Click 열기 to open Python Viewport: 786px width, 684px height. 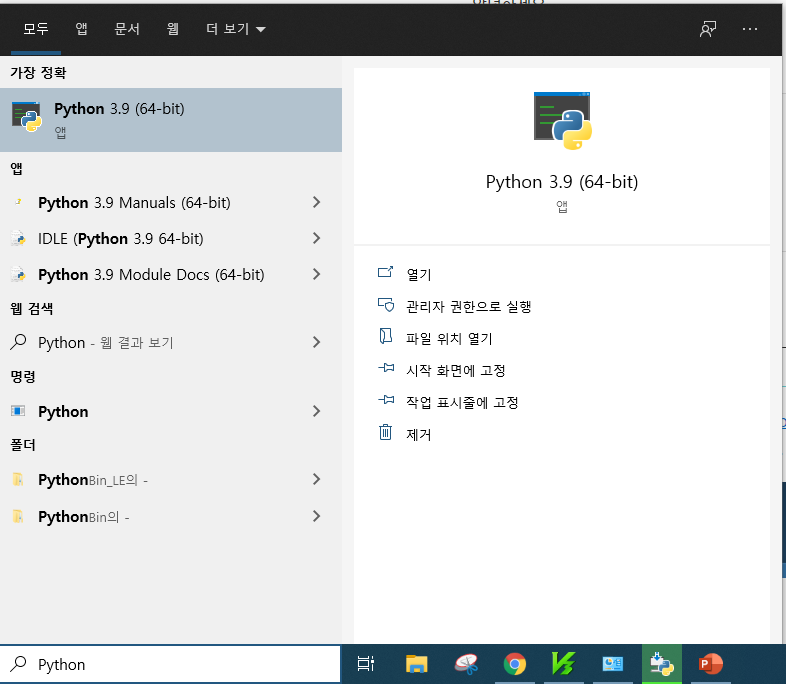point(419,274)
